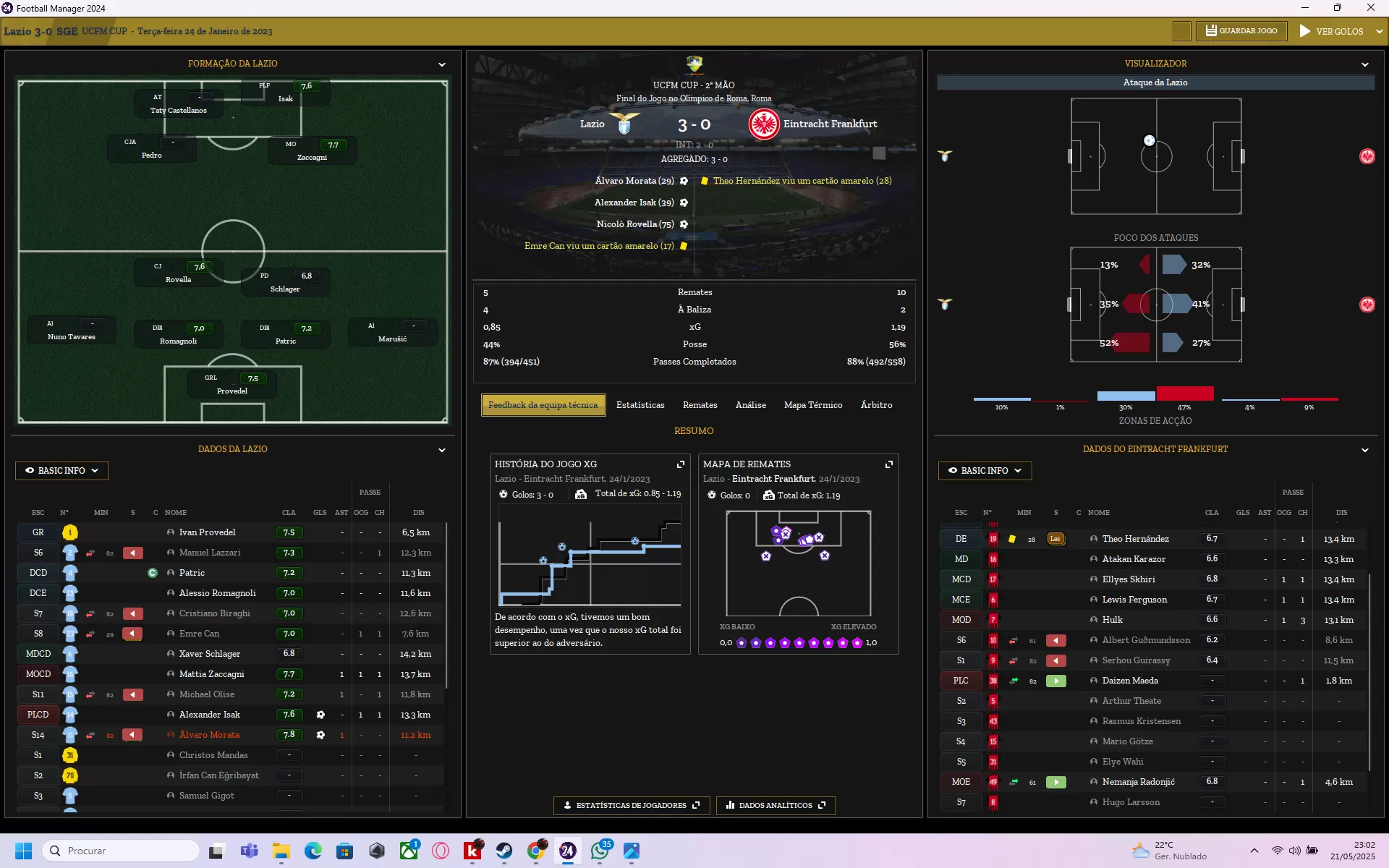
Task: Click Patric's captain C badge icon
Action: pyautogui.click(x=153, y=573)
